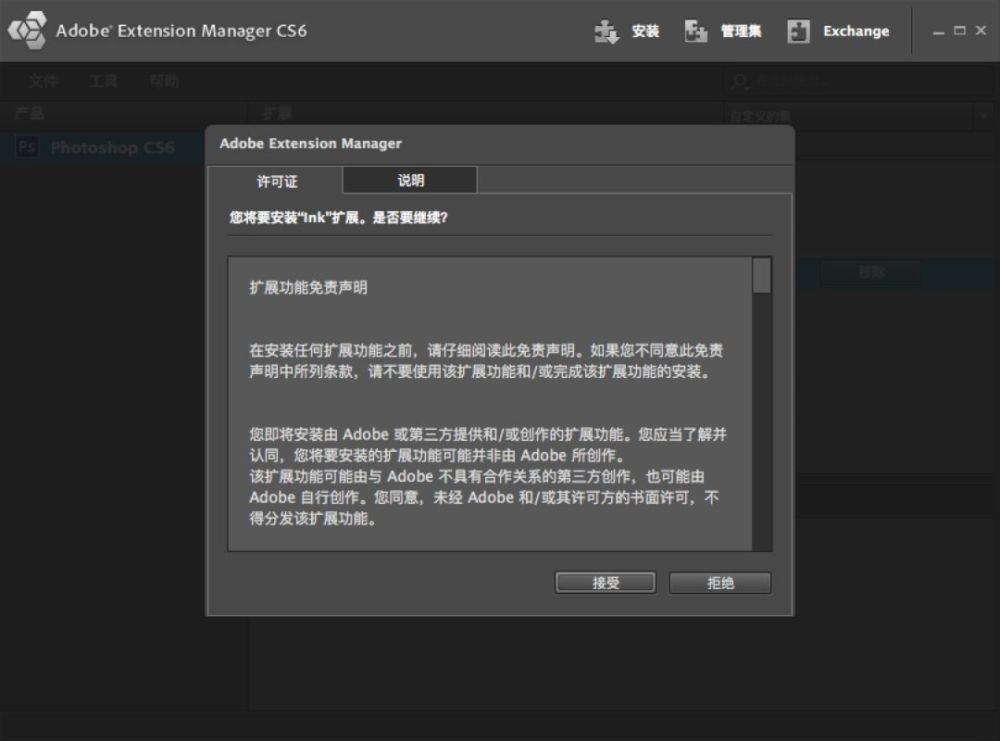The width and height of the screenshot is (1000, 741).
Task: Decline the license by clicking 拒绝
Action: pyautogui.click(x=719, y=583)
